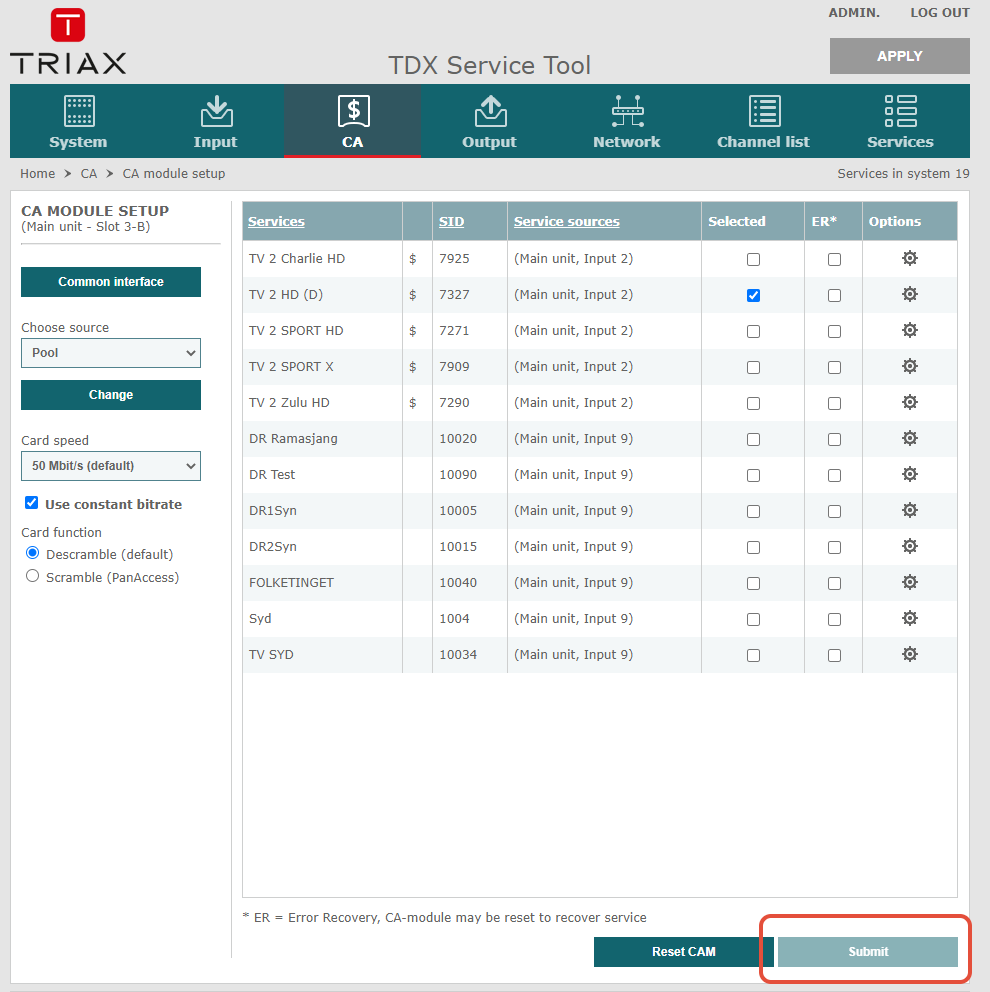The image size is (990, 992).
Task: Sort table by Service sources column
Action: click(x=567, y=221)
